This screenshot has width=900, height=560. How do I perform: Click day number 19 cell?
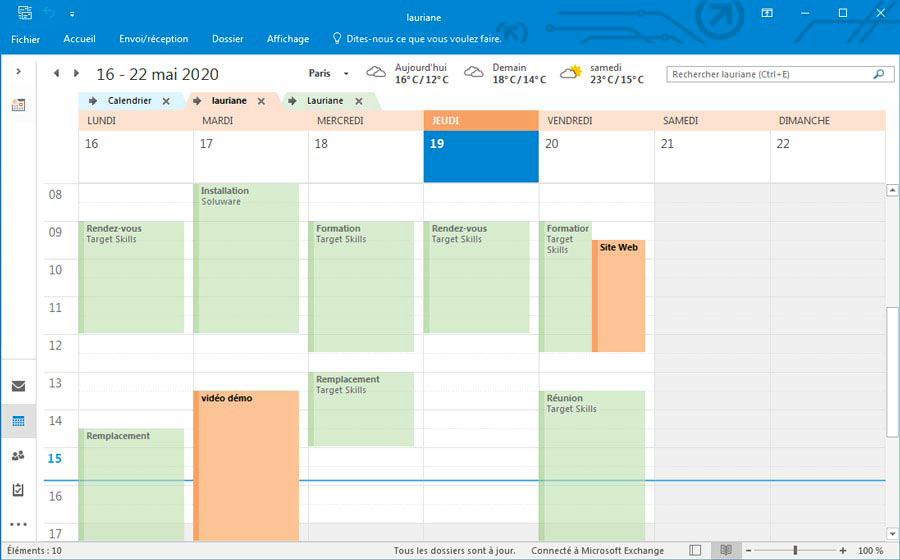[481, 157]
